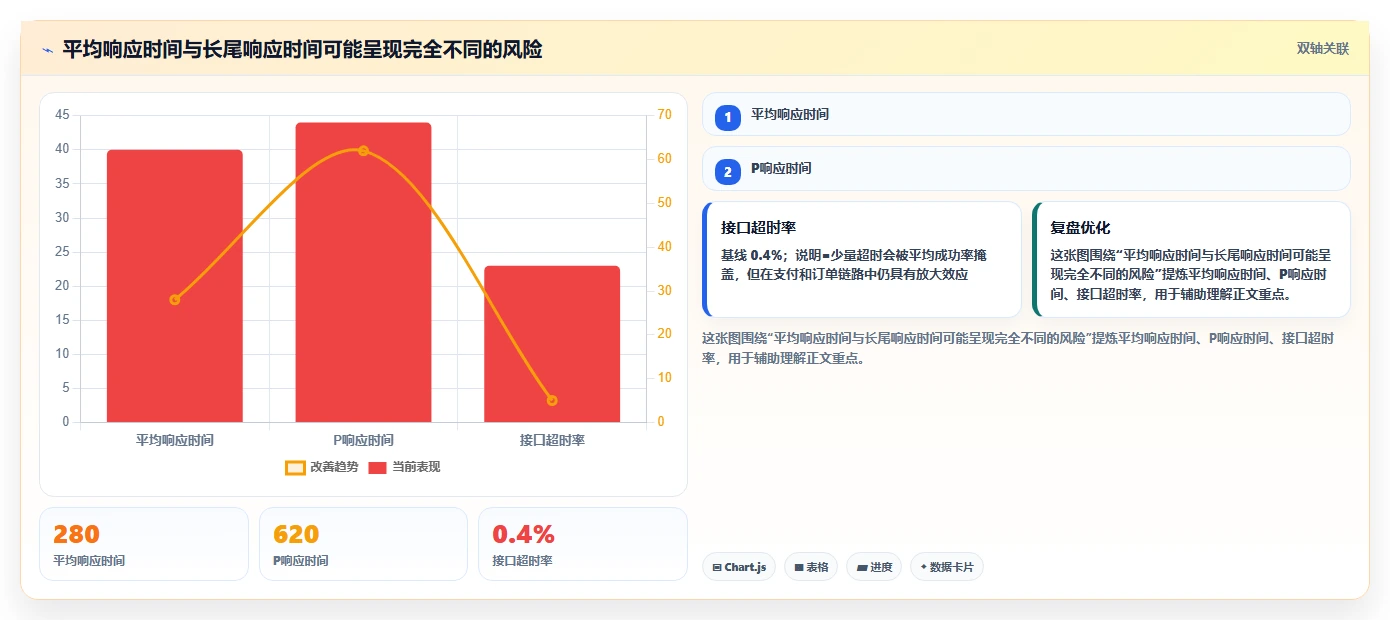Screen dimensions: 1390x620
Task: Click the 表格 tag chip
Action: [811, 567]
